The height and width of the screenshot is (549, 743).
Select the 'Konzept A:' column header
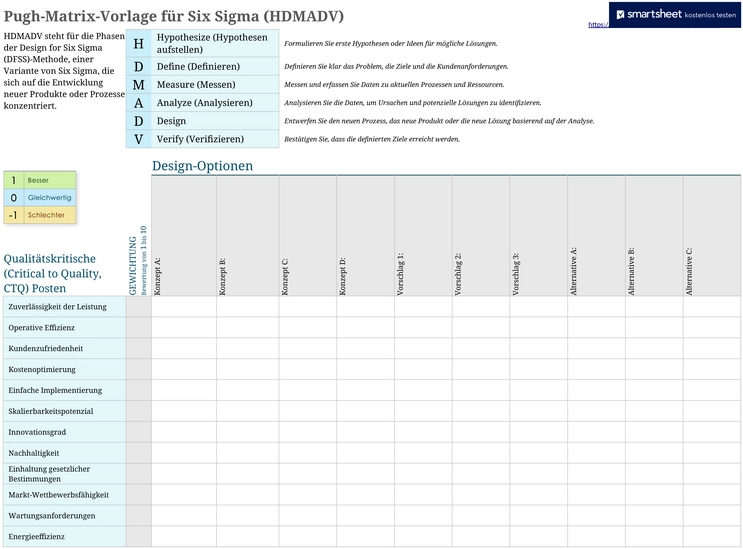click(184, 236)
